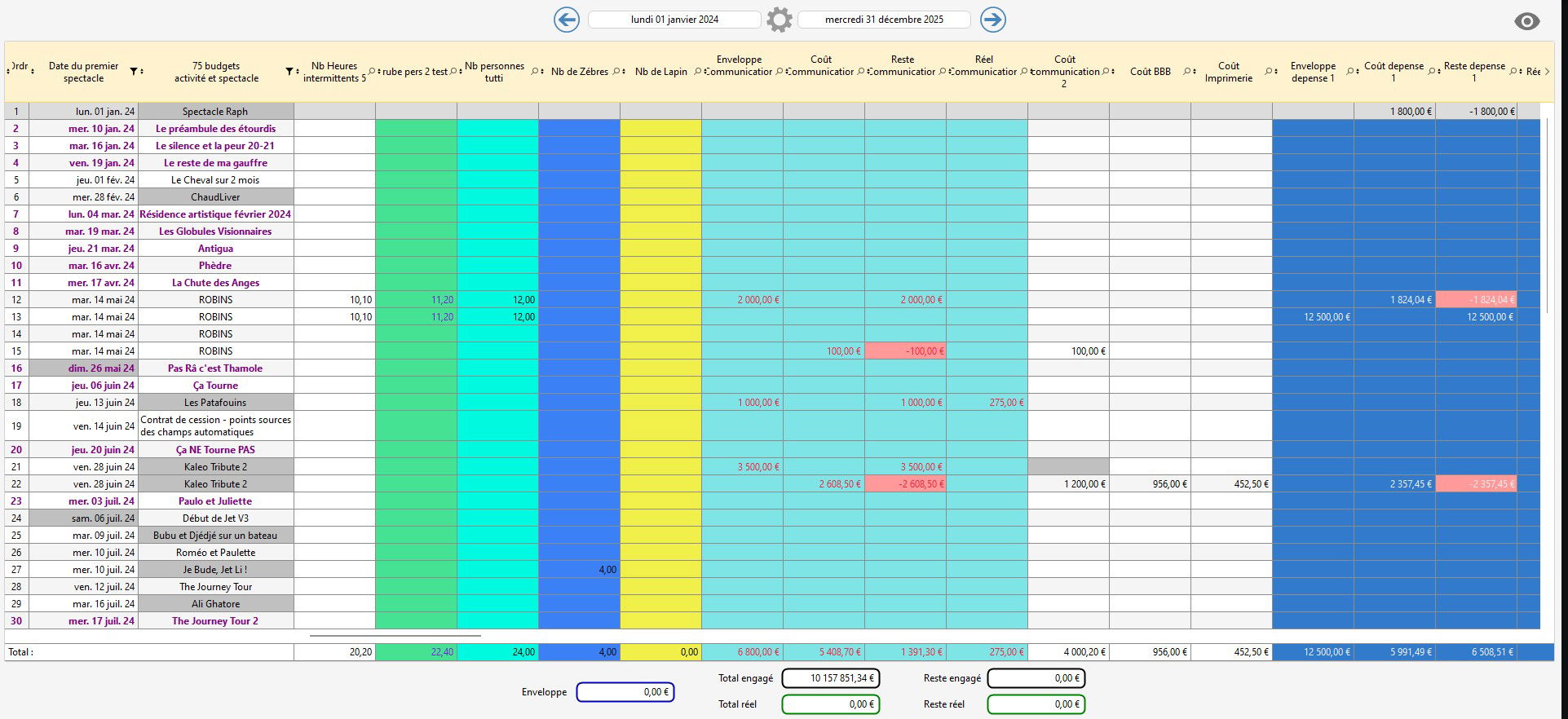Click the Enveloppe depense 1 column header

pos(1312,72)
